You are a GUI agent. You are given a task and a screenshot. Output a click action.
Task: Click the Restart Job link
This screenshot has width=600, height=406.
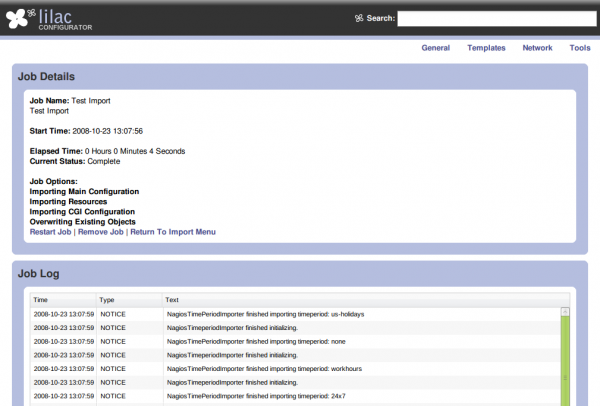[51, 232]
